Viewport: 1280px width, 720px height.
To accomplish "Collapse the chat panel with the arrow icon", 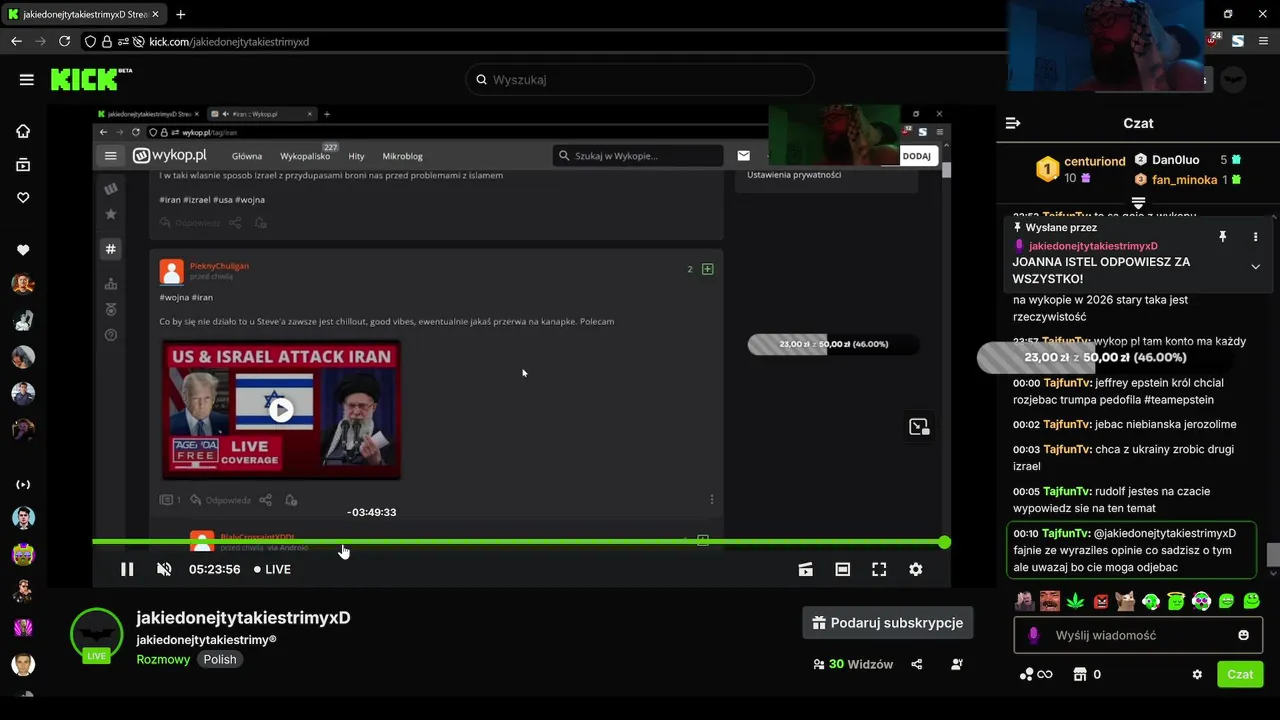I will [x=1013, y=123].
